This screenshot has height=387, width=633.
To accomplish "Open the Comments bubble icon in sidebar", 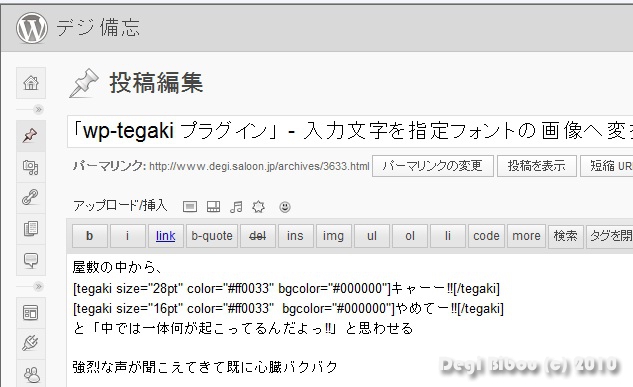I will [x=31, y=260].
